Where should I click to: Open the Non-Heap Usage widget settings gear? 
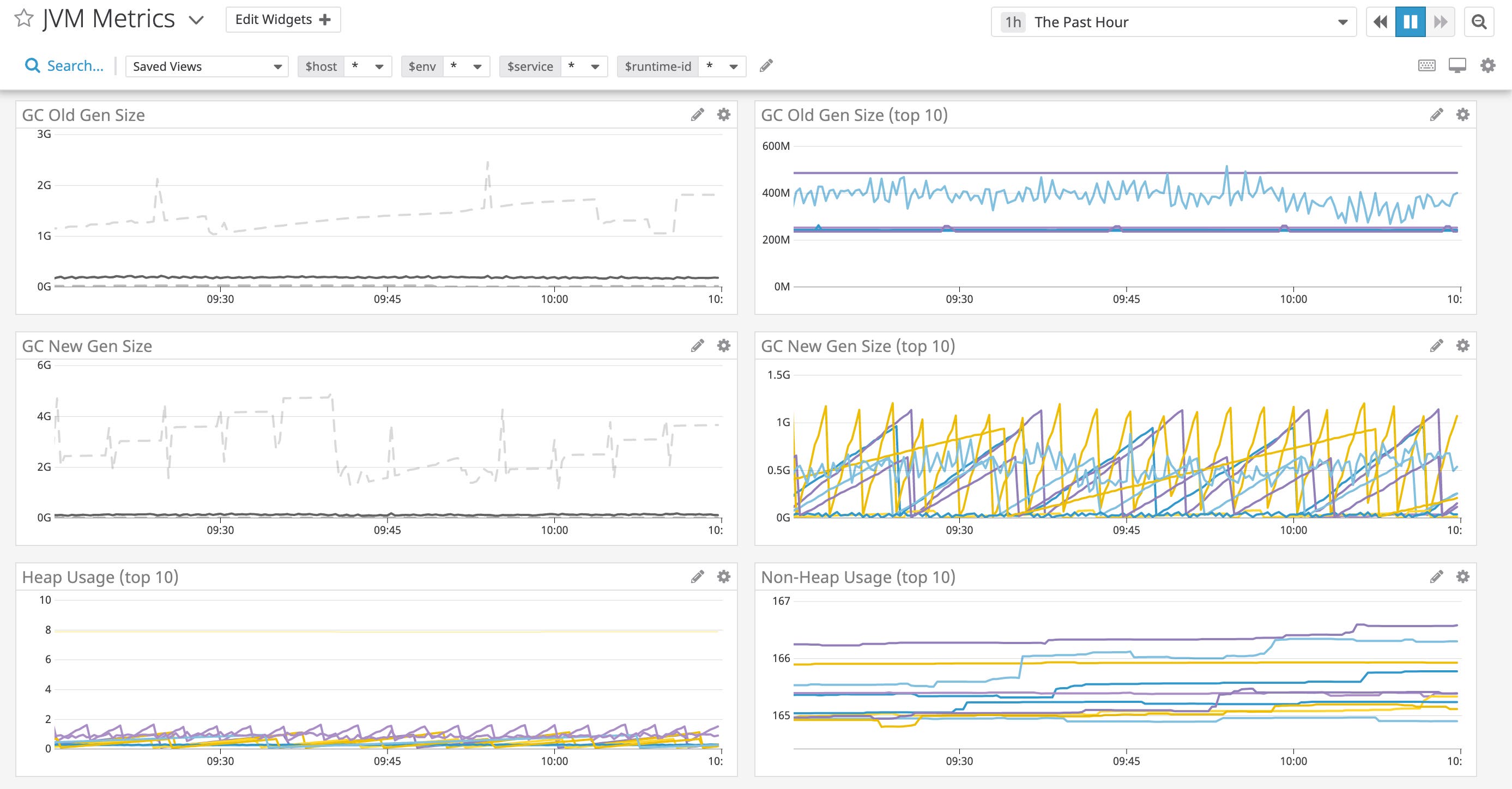[x=1463, y=576]
